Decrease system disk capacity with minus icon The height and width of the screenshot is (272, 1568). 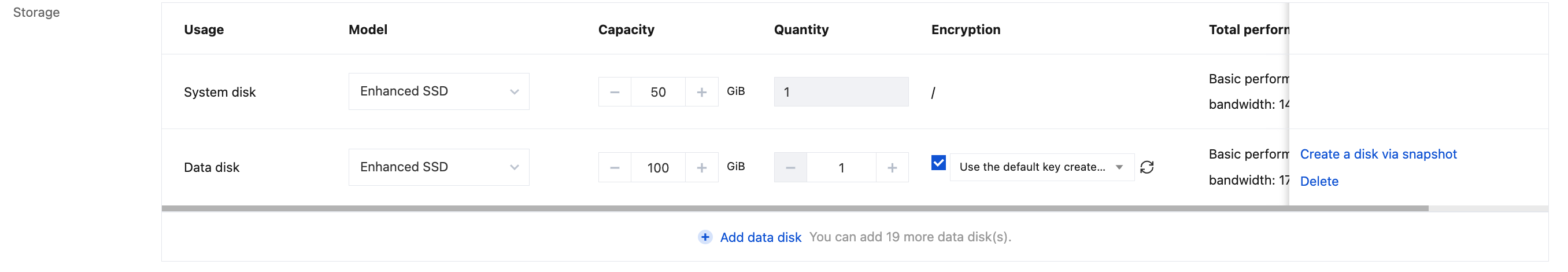coord(614,92)
